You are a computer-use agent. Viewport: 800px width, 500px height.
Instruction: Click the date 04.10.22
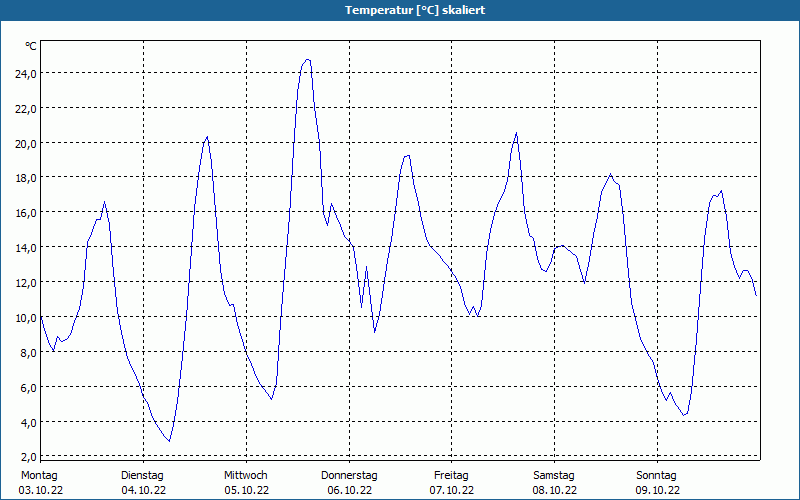tap(143, 490)
